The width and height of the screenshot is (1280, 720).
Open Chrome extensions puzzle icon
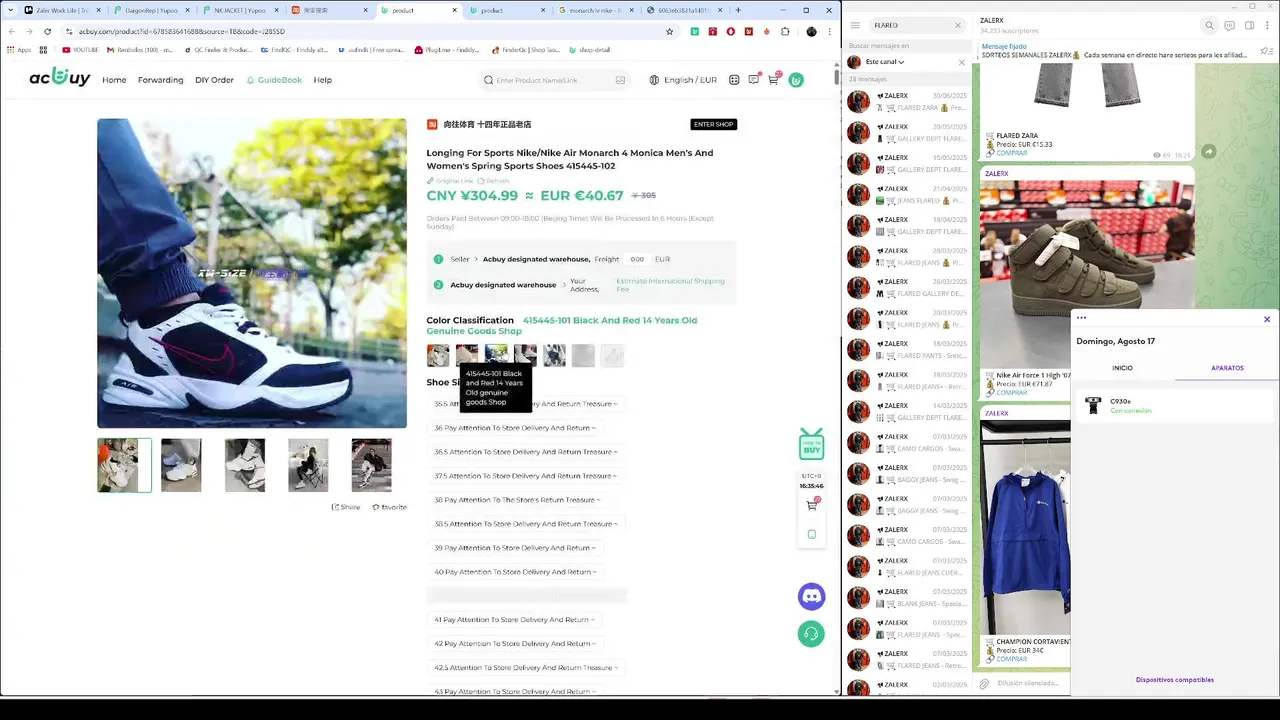(785, 31)
